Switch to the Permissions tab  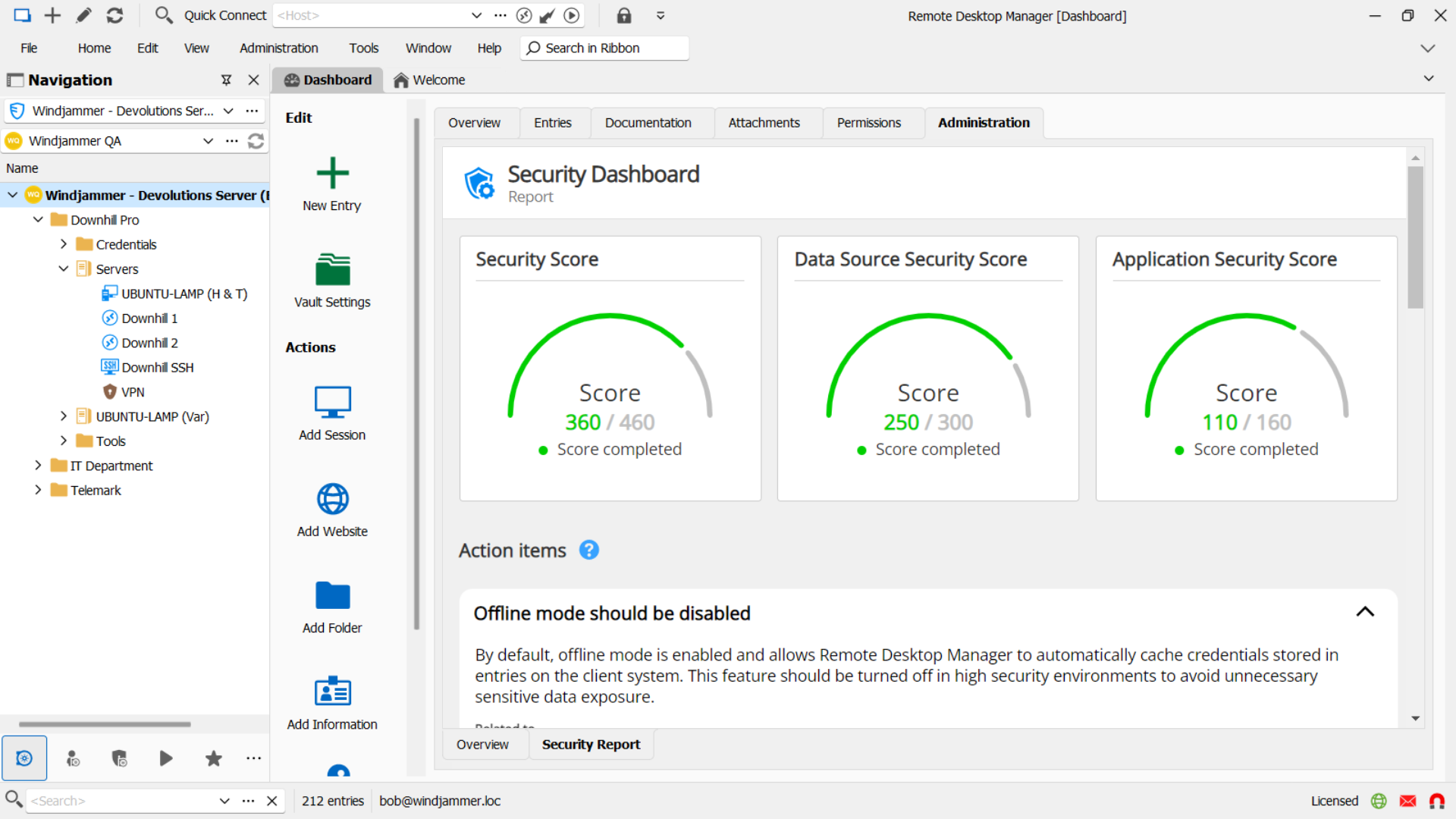(868, 123)
